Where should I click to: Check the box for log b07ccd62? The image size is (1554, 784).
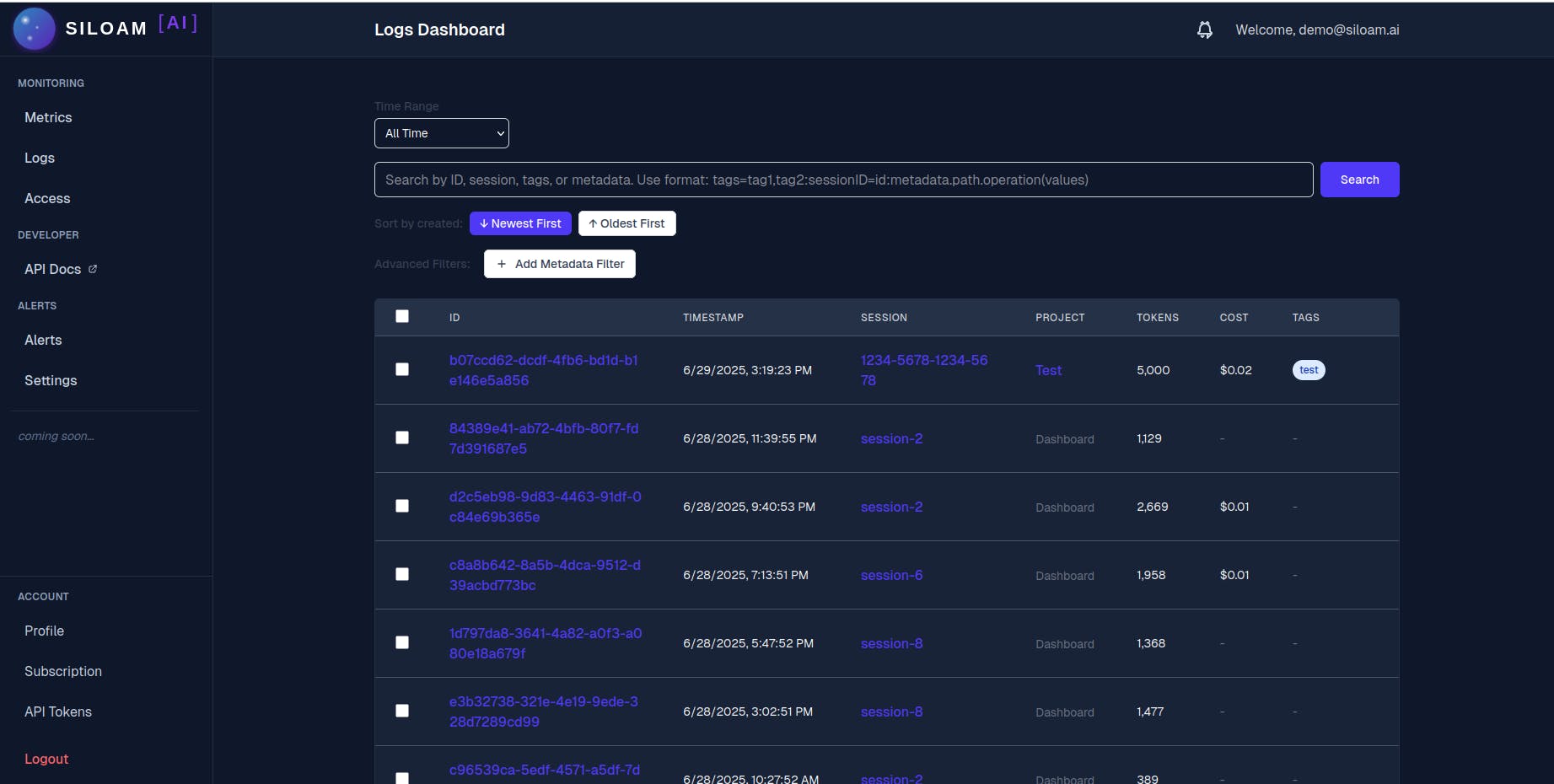tap(402, 369)
